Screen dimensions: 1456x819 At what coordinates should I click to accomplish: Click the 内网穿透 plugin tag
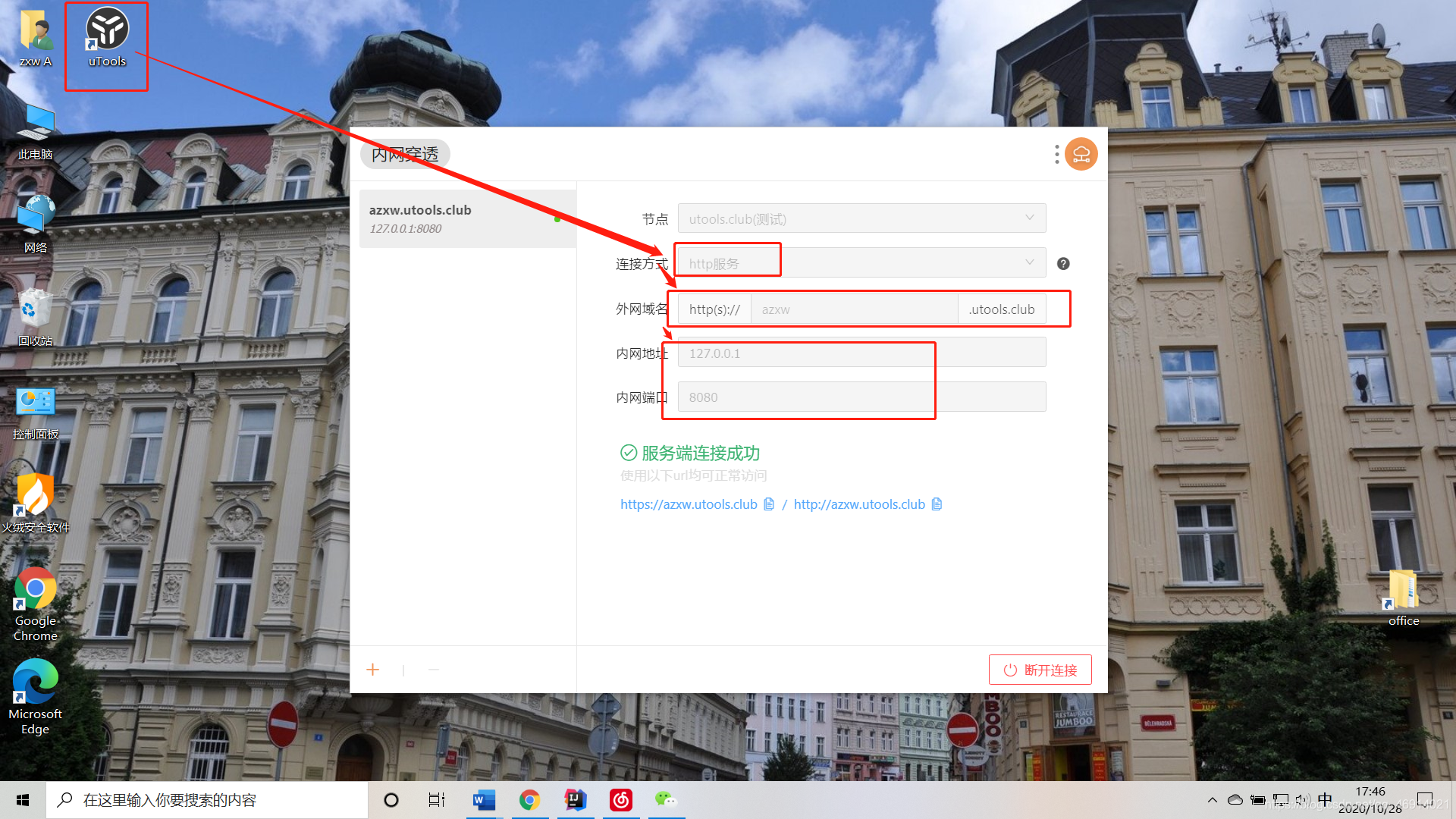[x=405, y=154]
